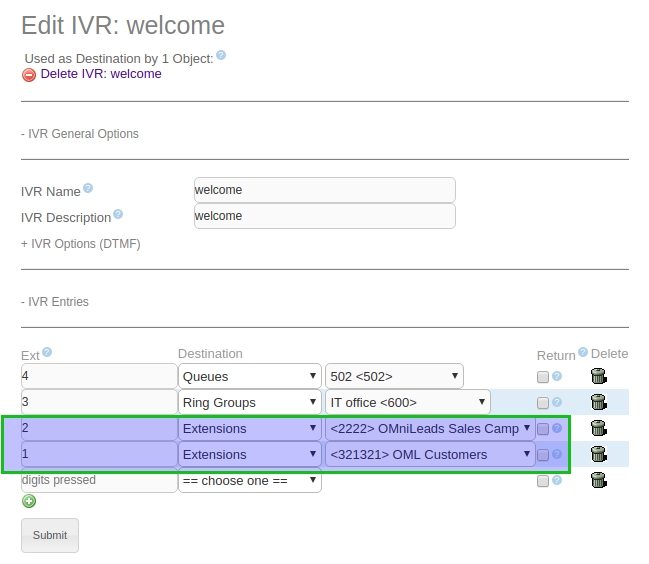Click the IVR Name text field
This screenshot has height=564, width=649.
click(324, 190)
